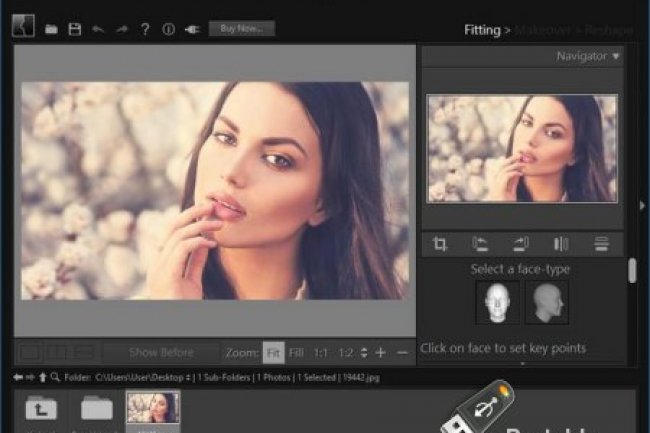The height and width of the screenshot is (433, 650).
Task: Choose the profile (side view) face type
Action: [x=547, y=301]
